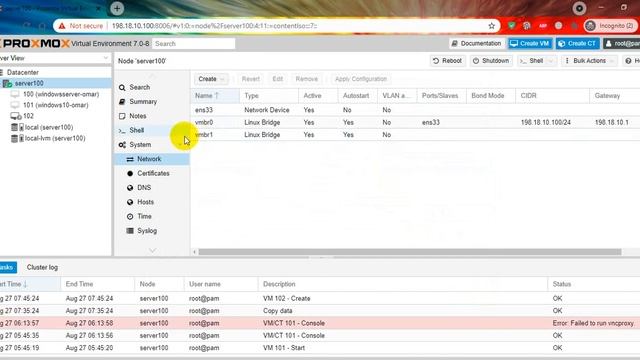Open the Time settings item
Screen dimensions: 640x360
click(x=144, y=216)
